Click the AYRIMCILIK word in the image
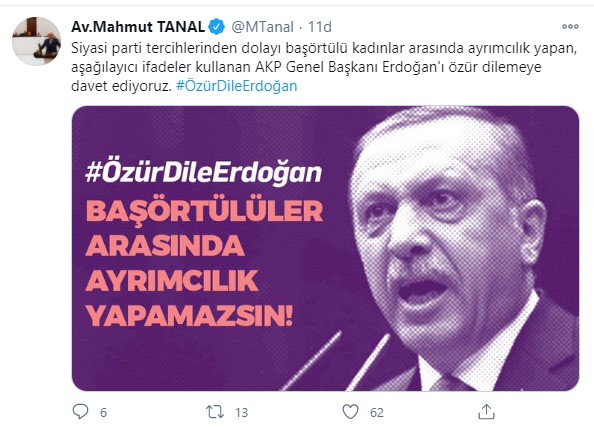 click(x=172, y=280)
